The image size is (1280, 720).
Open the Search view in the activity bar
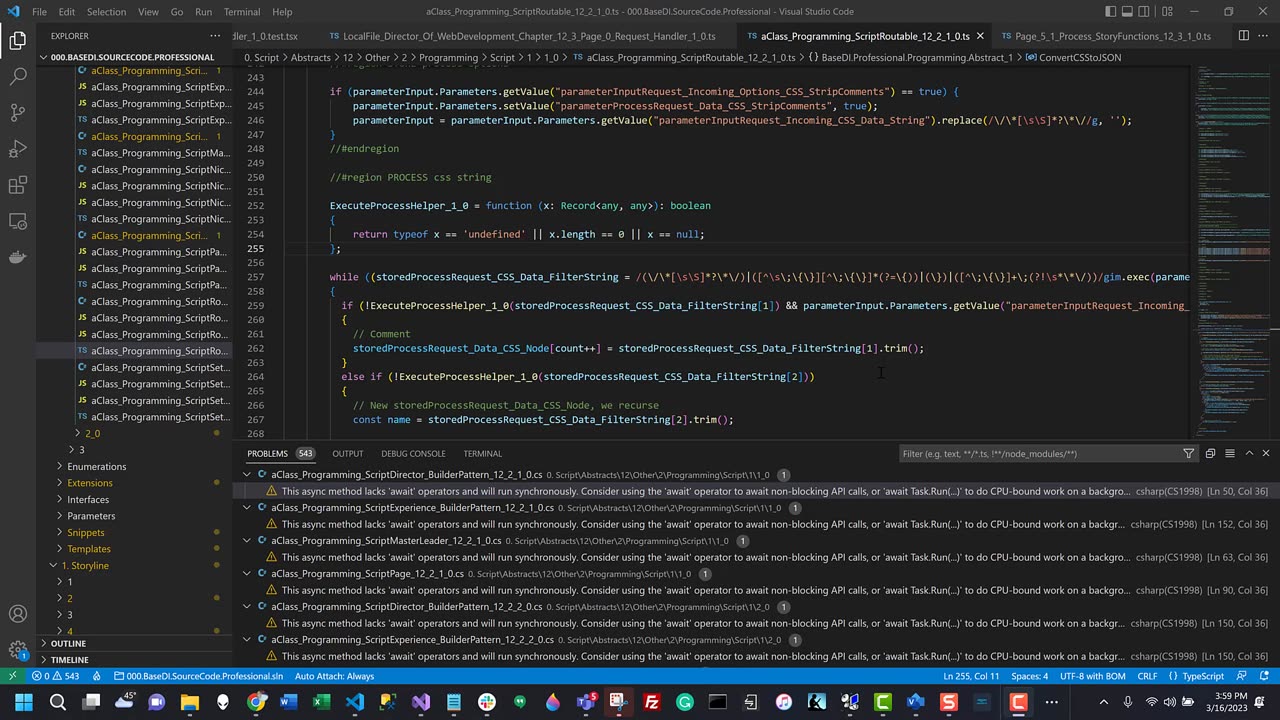point(17,77)
